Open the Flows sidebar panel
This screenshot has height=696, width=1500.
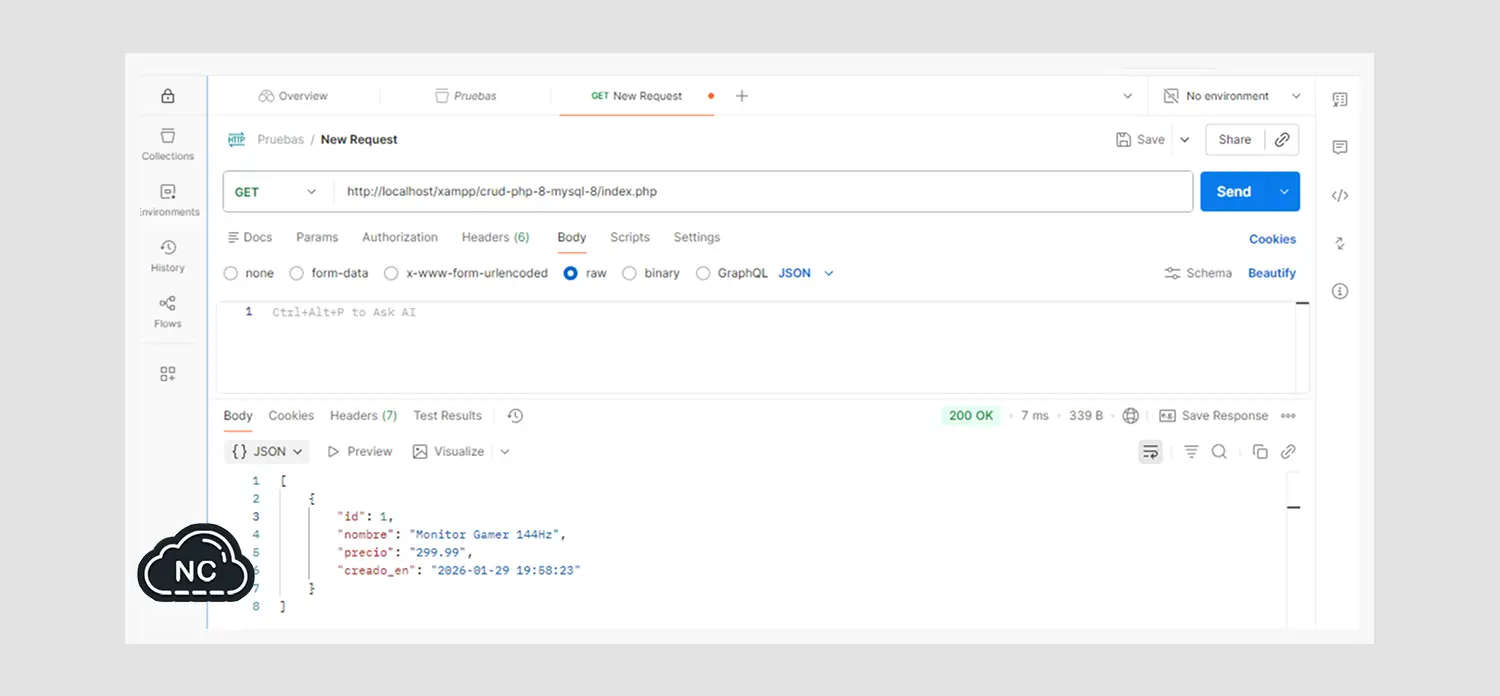[167, 312]
